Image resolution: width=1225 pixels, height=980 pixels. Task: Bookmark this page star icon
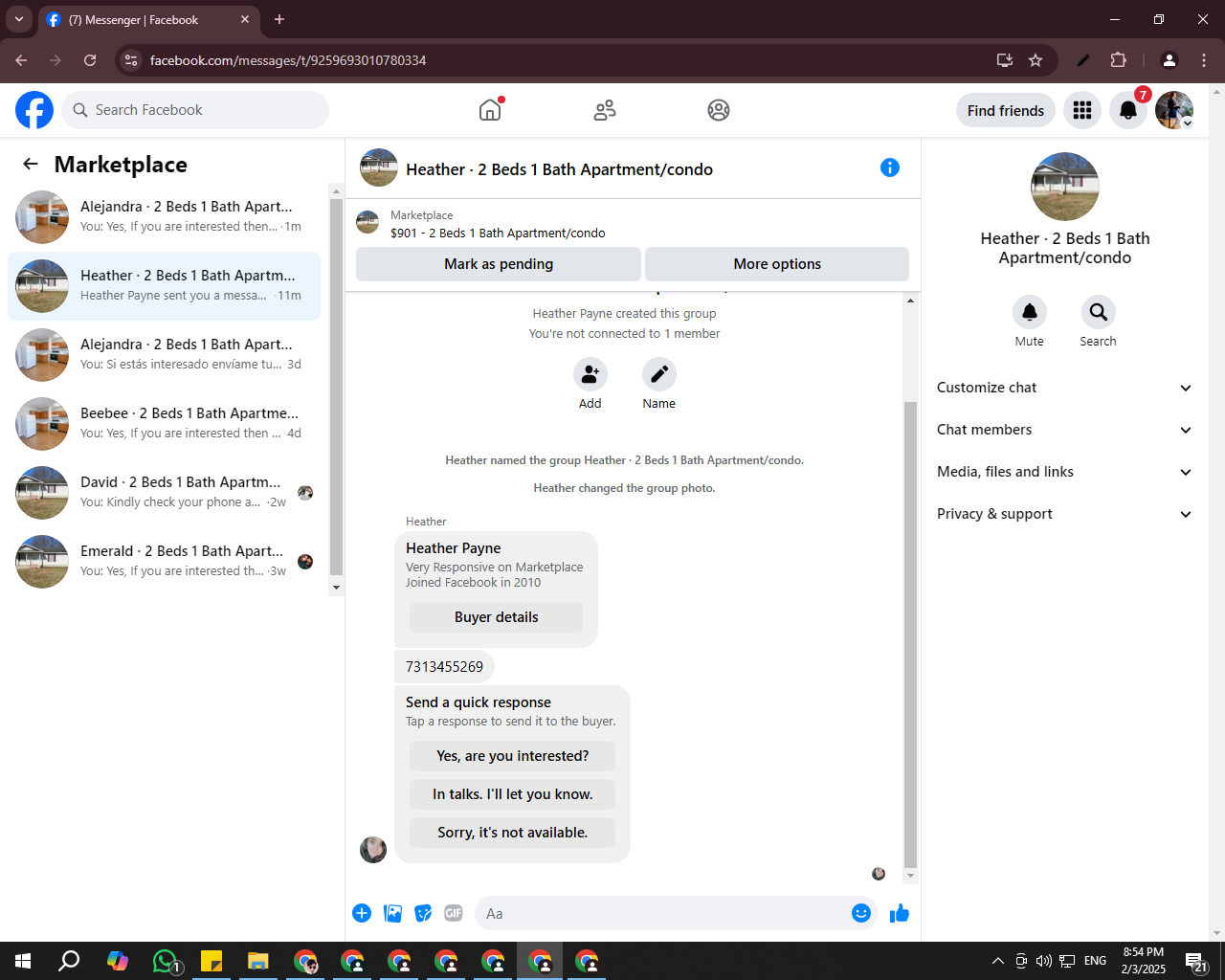tap(1036, 60)
